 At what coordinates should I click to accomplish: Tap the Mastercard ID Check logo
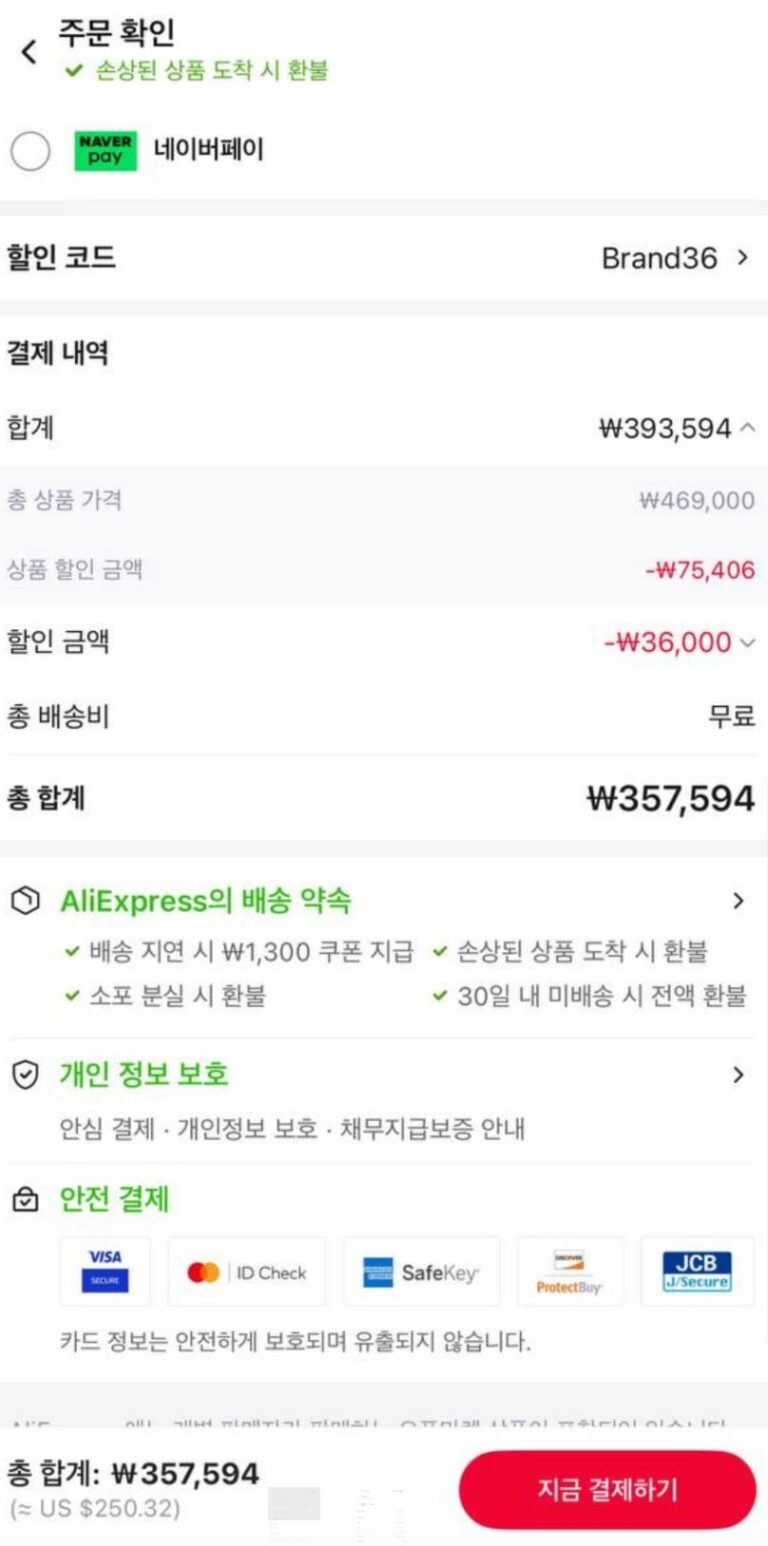click(246, 1272)
